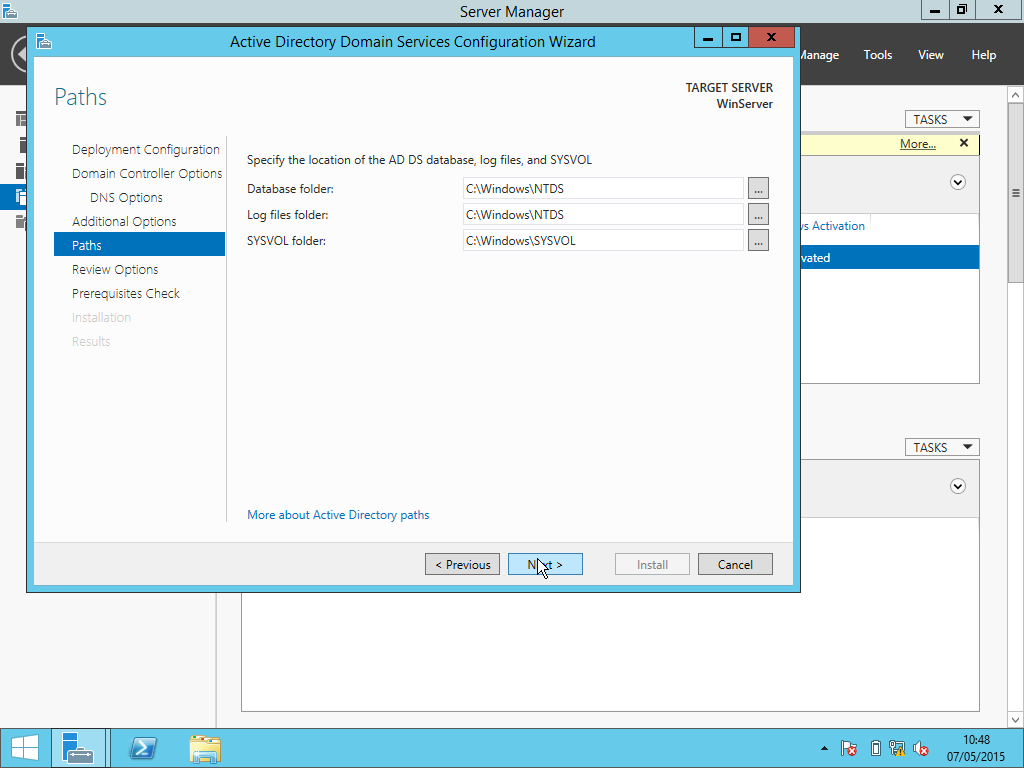Click Server Manager title bar icon

(8, 10)
